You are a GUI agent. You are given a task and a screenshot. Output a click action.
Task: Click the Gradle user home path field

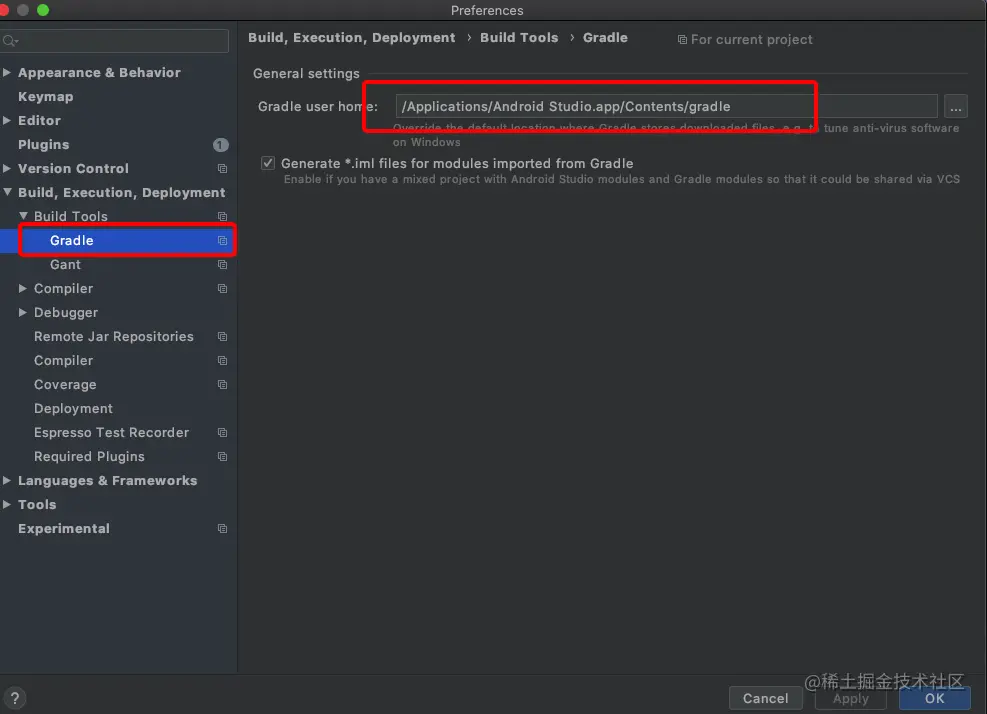point(667,106)
